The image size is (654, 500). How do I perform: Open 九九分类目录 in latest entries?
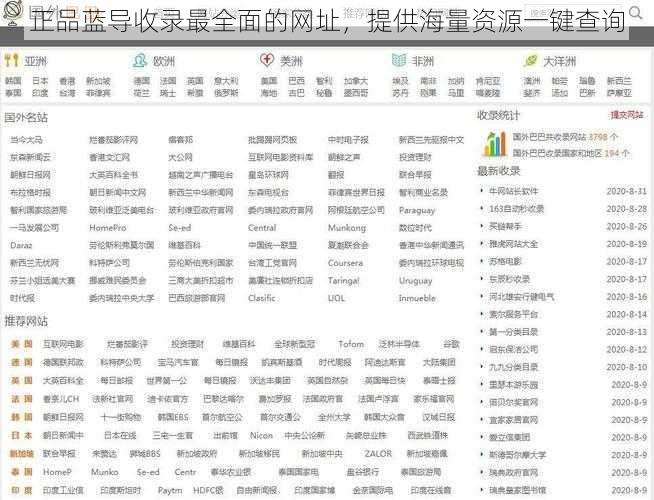pyautogui.click(x=513, y=367)
